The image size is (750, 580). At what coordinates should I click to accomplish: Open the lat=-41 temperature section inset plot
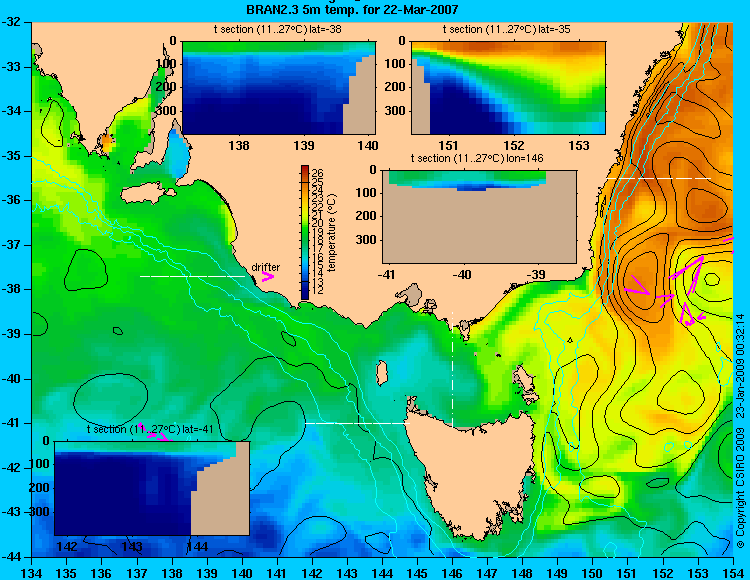(x=152, y=488)
